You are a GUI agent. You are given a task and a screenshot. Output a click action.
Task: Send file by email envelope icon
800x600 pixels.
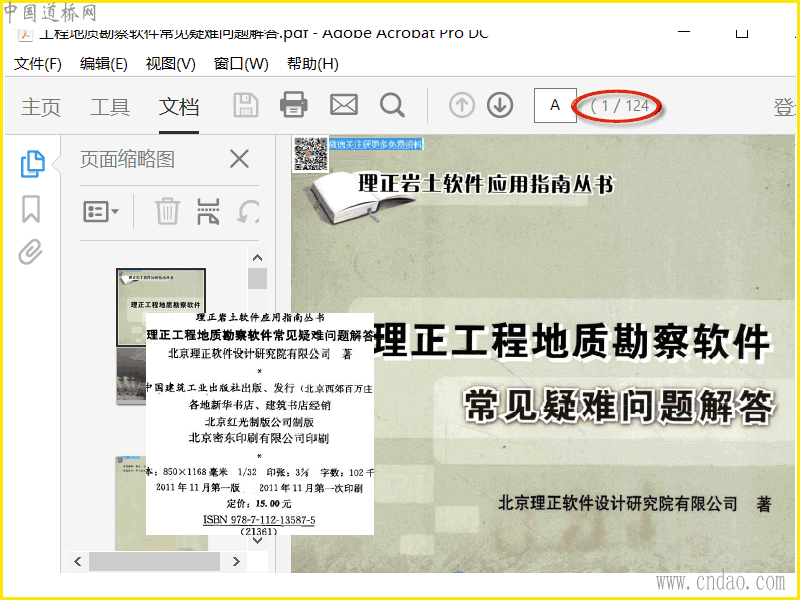click(x=344, y=105)
